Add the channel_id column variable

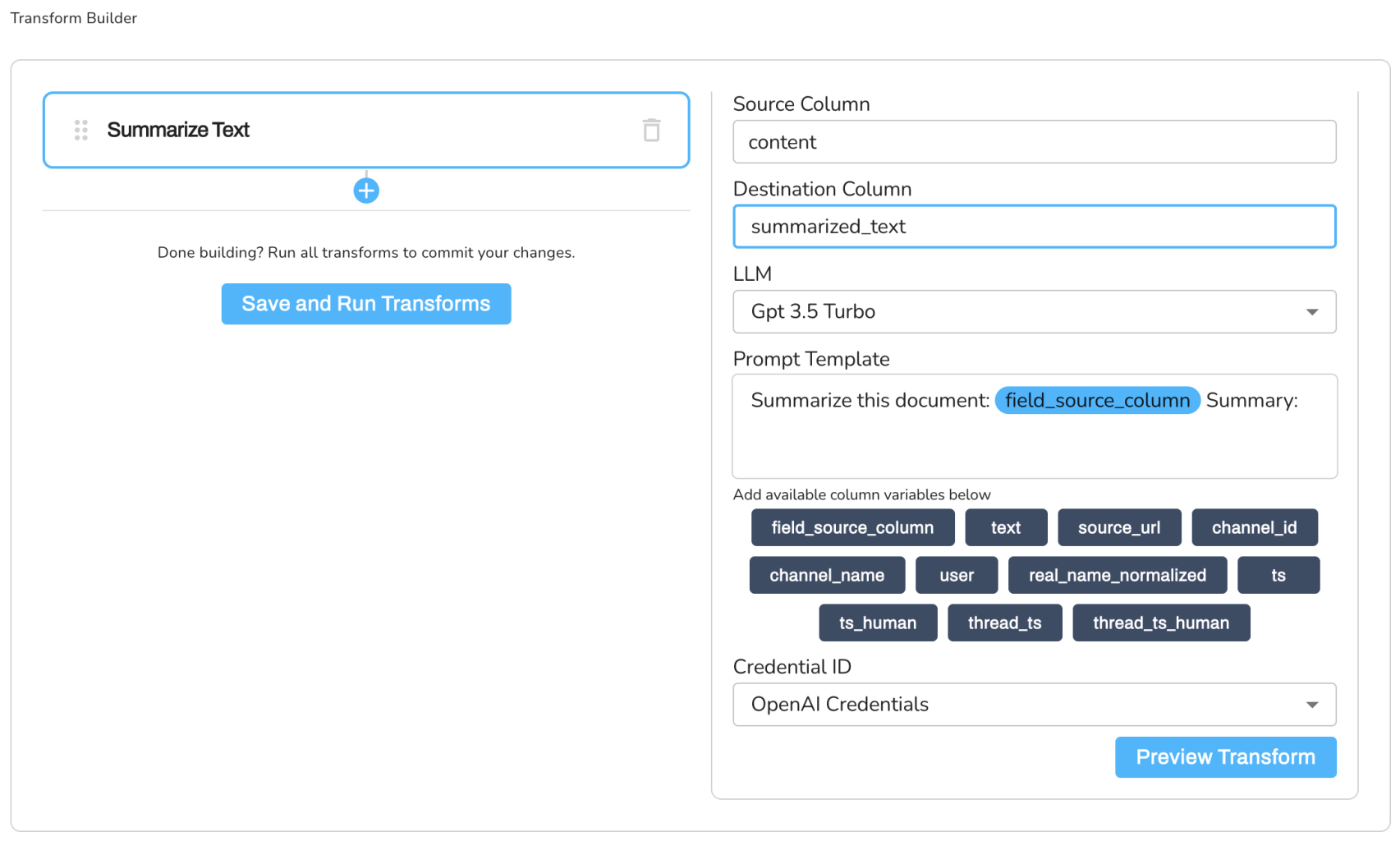[x=1255, y=527]
